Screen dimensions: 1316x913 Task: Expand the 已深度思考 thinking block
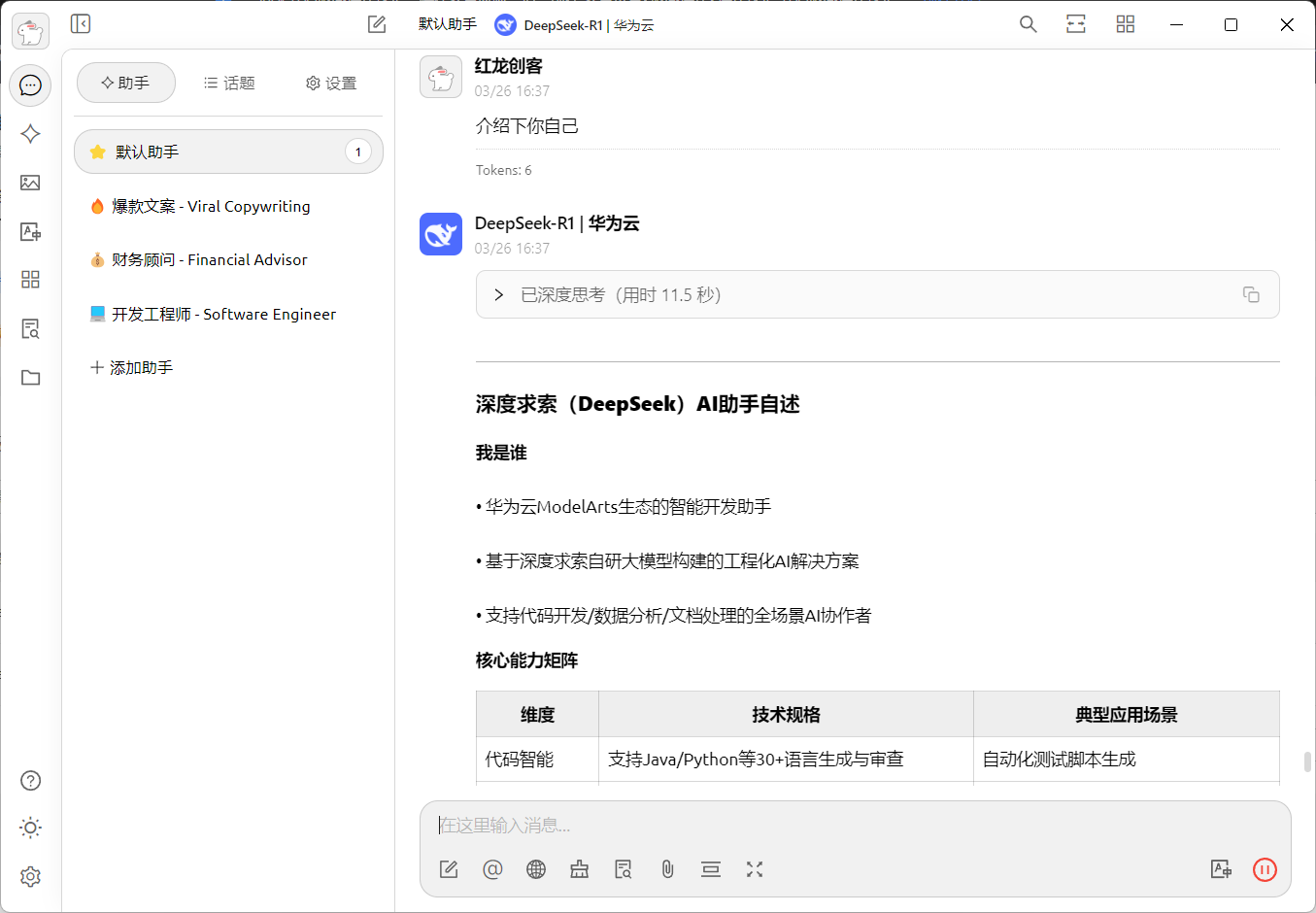(x=877, y=294)
